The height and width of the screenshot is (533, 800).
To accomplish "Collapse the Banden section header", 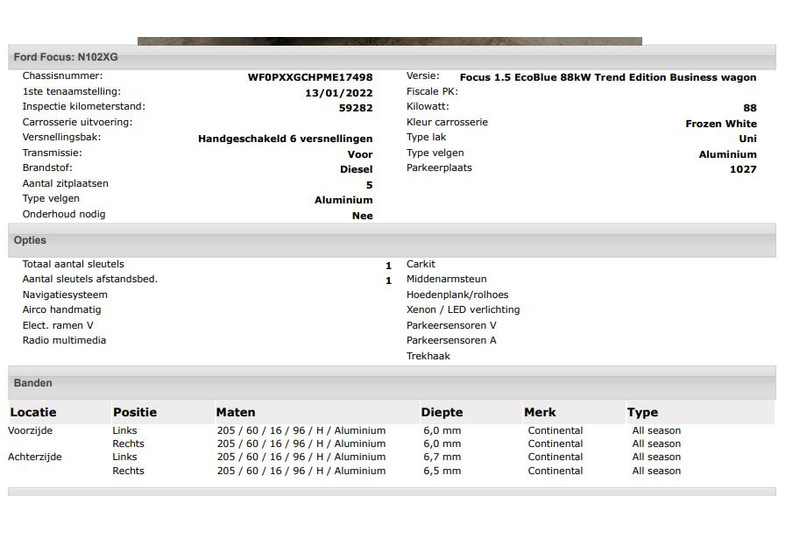I will click(33, 383).
